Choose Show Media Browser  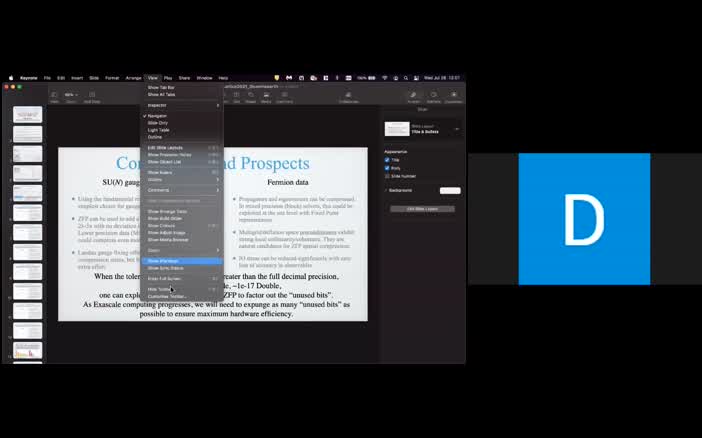[x=182, y=240]
